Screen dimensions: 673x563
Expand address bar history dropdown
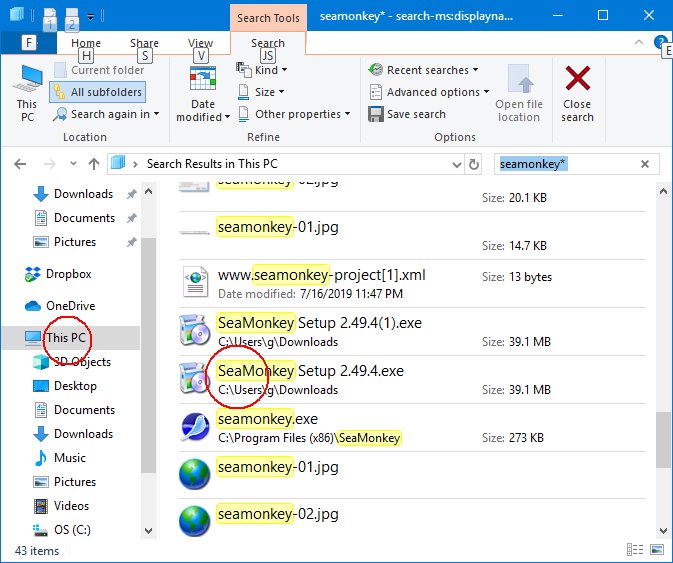coord(457,164)
